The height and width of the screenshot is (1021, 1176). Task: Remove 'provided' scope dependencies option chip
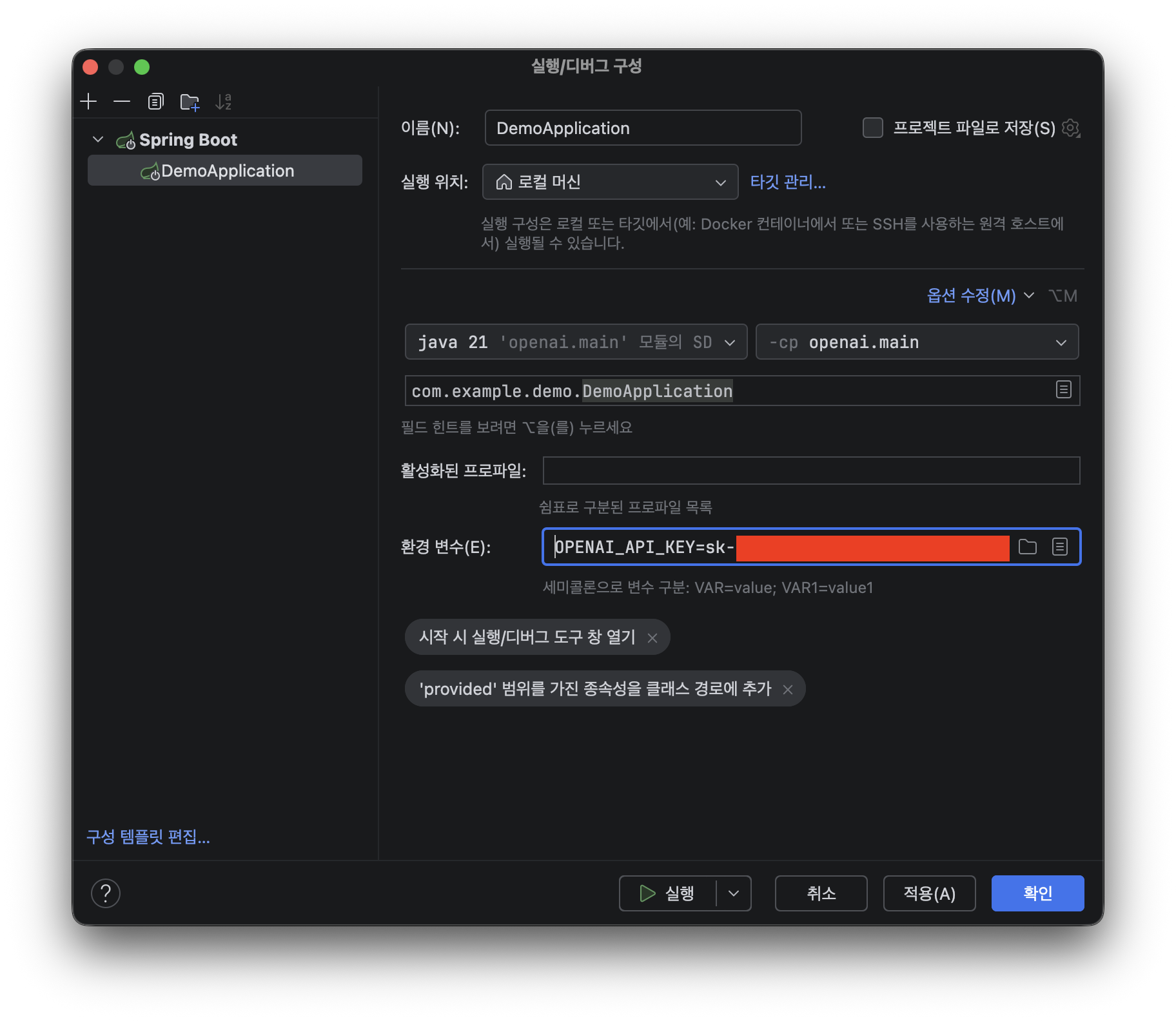pos(788,690)
